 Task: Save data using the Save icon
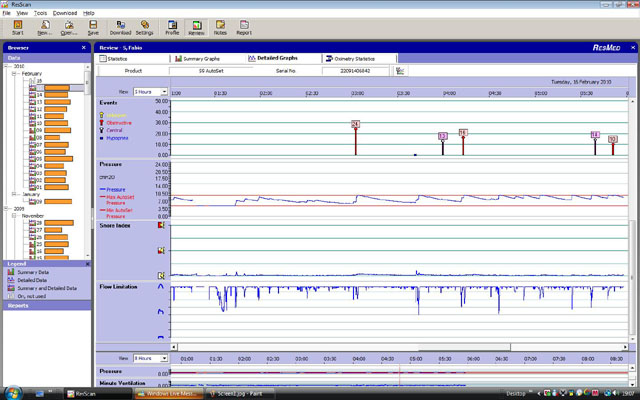[x=93, y=28]
